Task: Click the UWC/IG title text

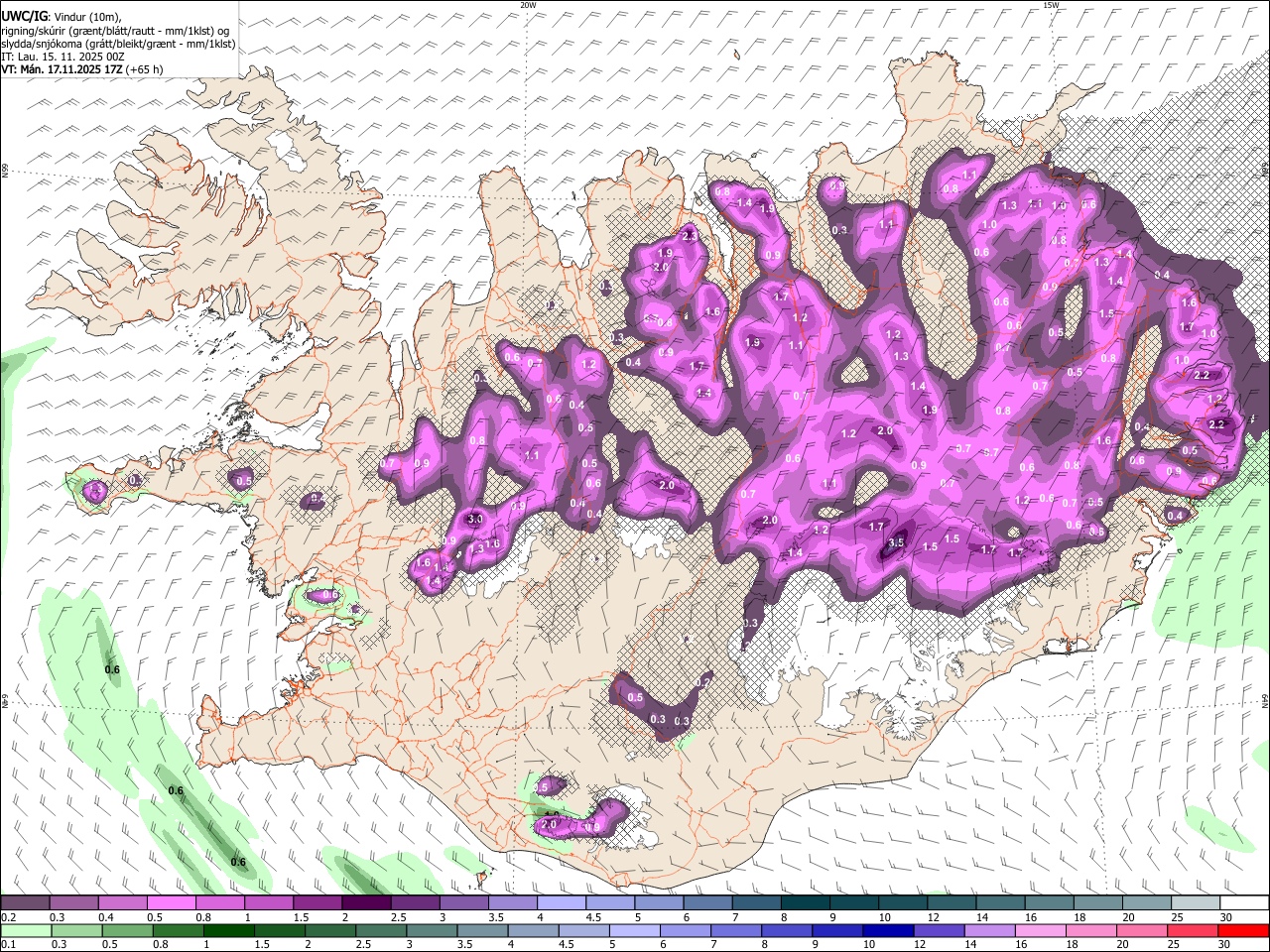Action: pos(23,17)
